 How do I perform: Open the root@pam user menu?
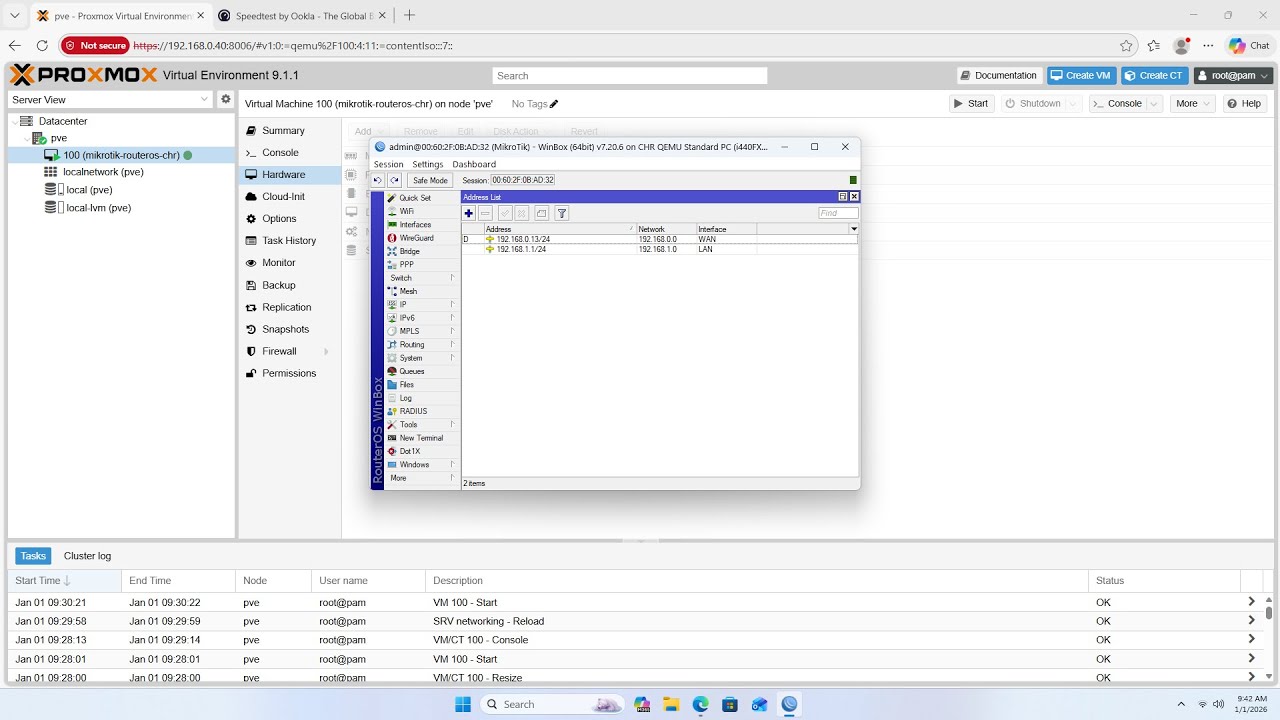(x=1233, y=76)
